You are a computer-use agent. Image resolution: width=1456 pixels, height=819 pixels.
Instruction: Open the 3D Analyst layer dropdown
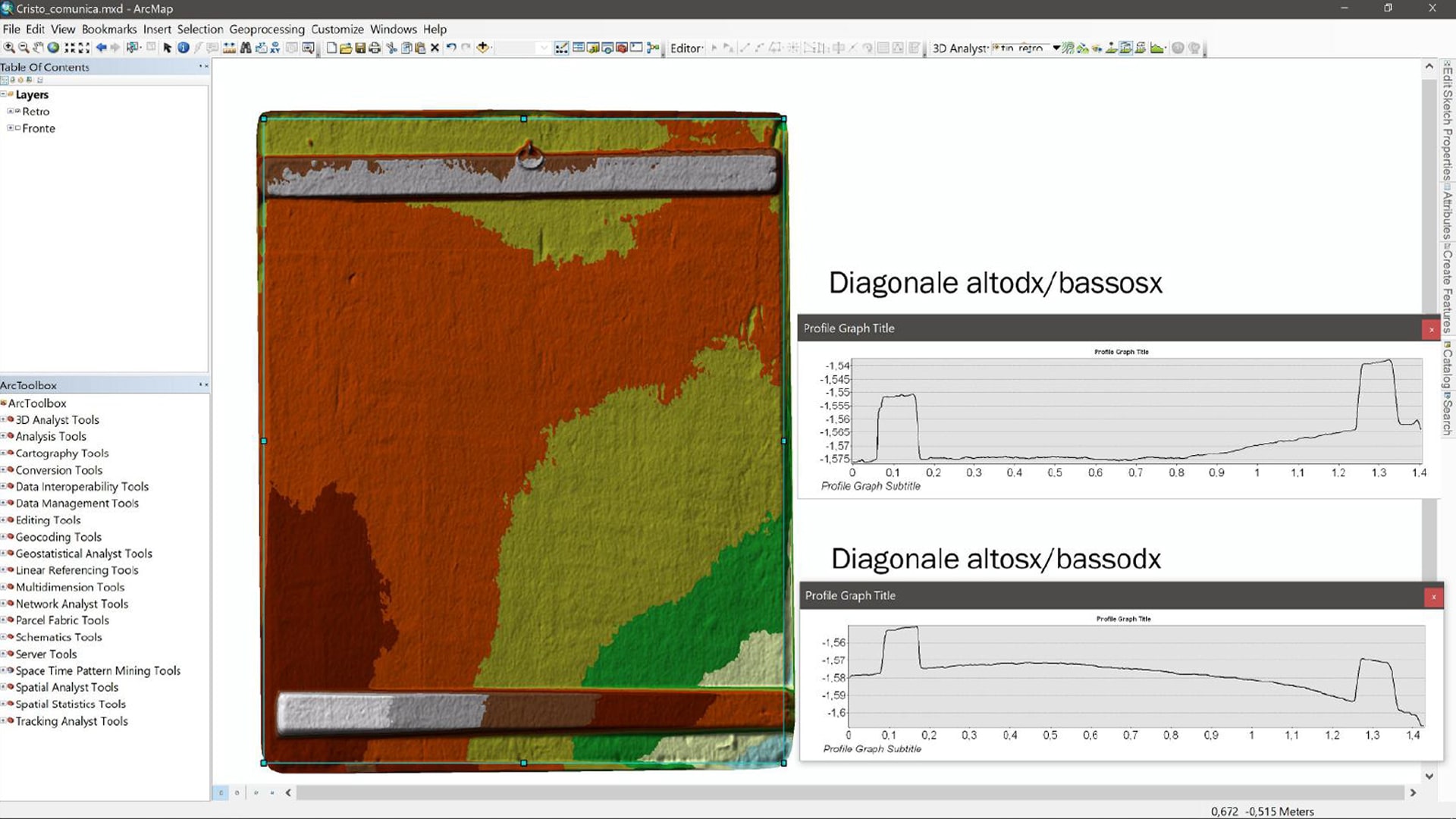point(1056,48)
